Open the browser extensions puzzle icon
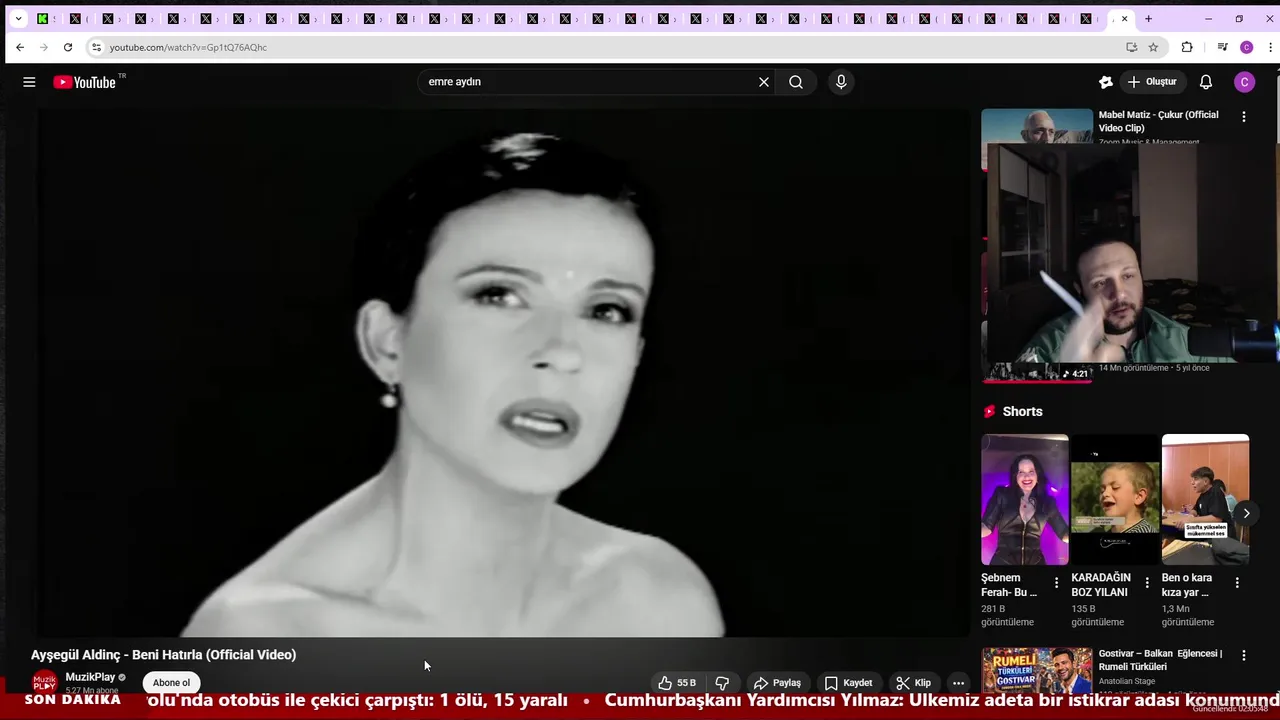This screenshot has height=720, width=1280. tap(1187, 47)
